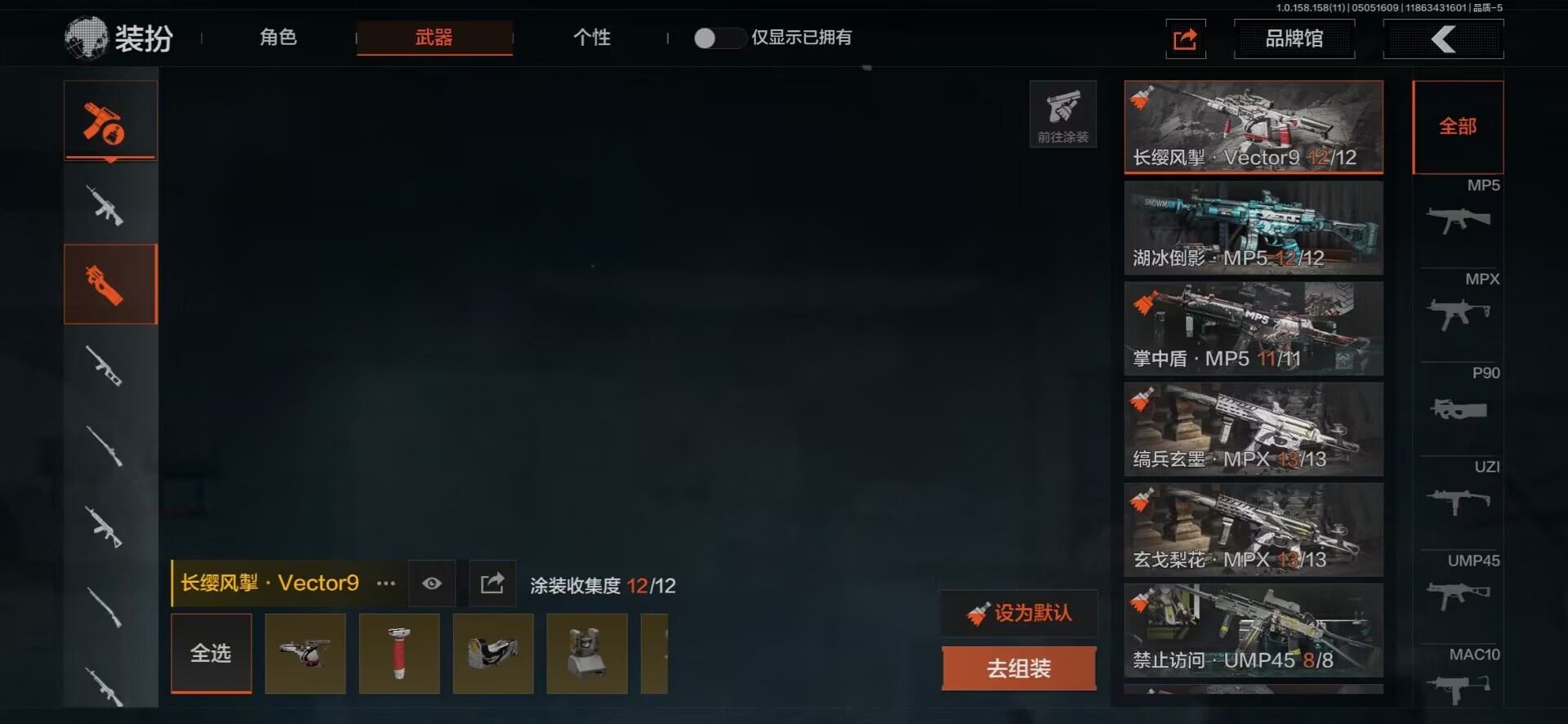Select the submachine gun category icon
The width and height of the screenshot is (1568, 724).
point(110,284)
